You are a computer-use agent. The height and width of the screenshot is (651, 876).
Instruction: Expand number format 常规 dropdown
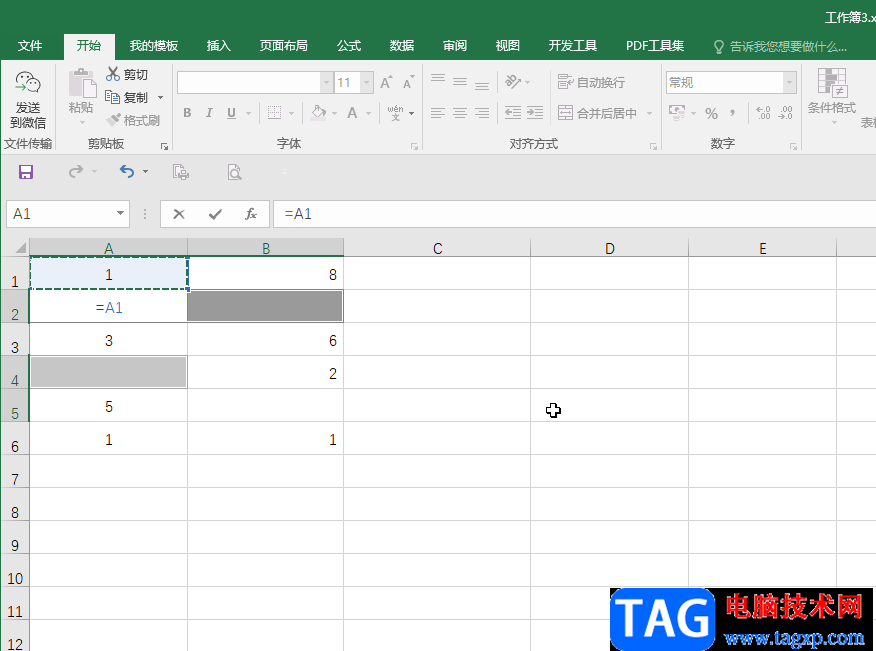click(789, 83)
